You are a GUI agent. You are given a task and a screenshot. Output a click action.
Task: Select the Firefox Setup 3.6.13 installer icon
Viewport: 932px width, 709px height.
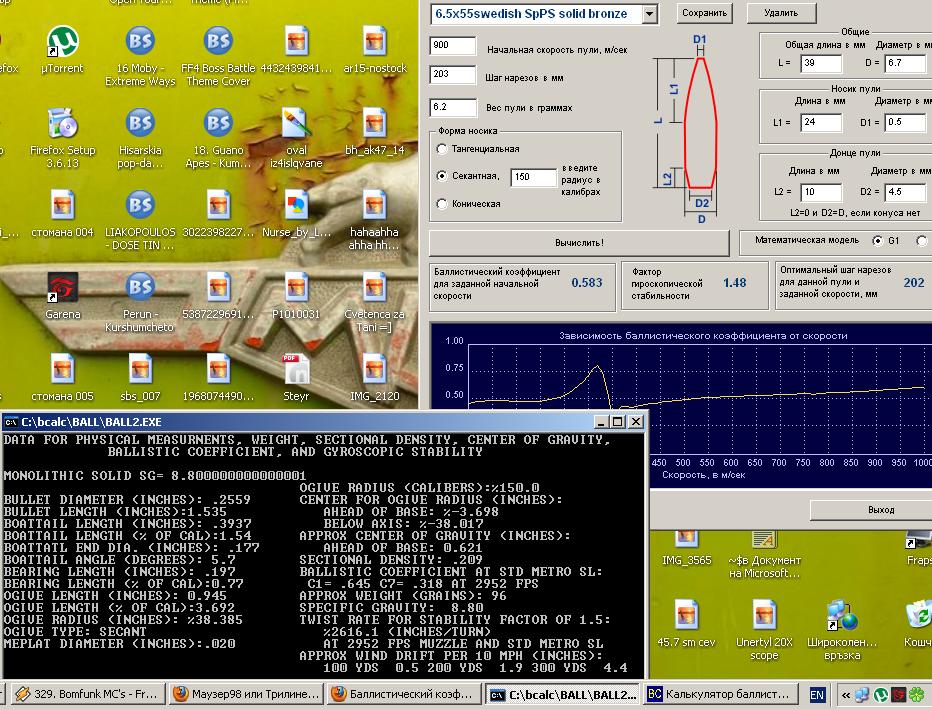click(62, 125)
